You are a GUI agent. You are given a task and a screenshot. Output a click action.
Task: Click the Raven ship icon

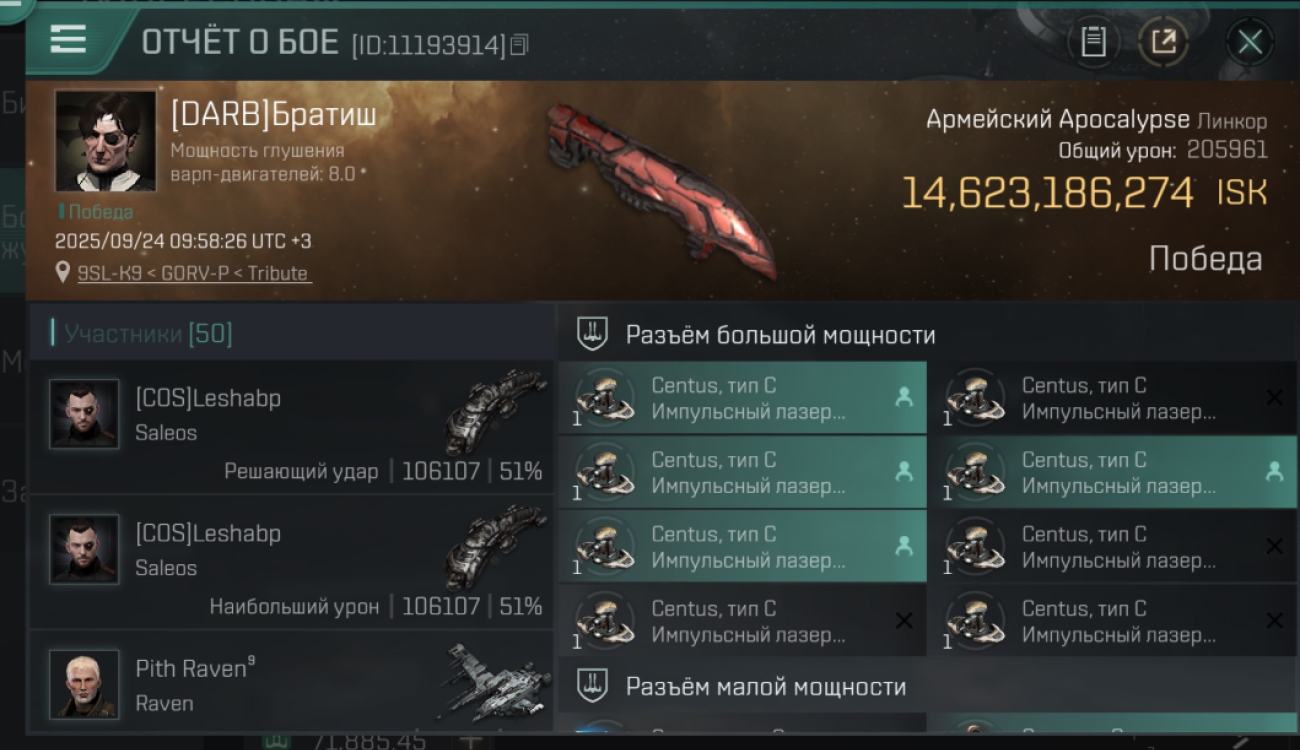(x=496, y=682)
